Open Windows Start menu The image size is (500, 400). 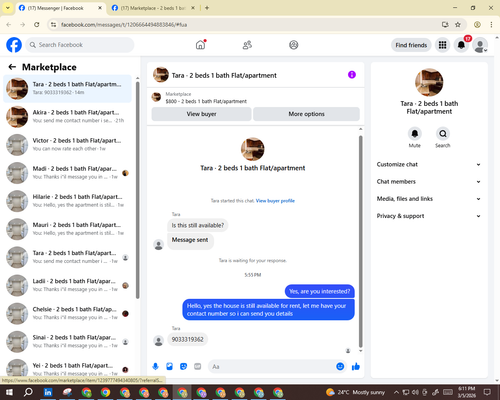pyautogui.click(x=9, y=392)
